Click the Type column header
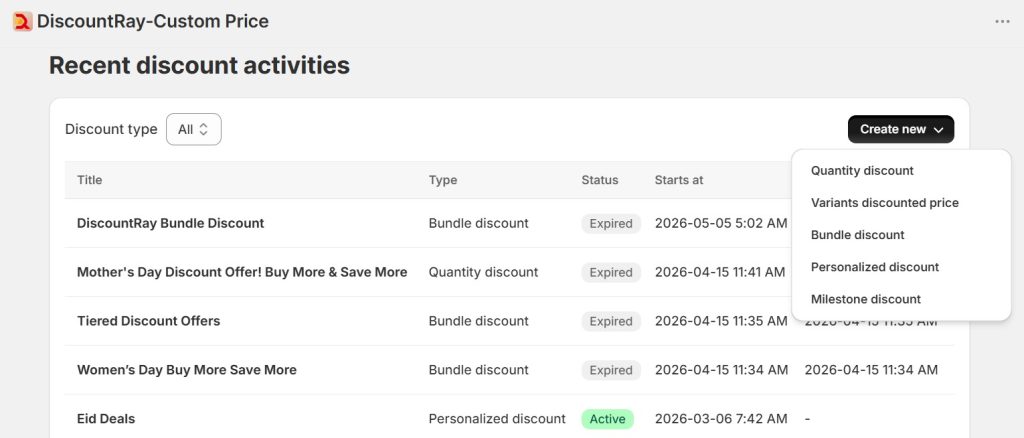 [x=443, y=180]
